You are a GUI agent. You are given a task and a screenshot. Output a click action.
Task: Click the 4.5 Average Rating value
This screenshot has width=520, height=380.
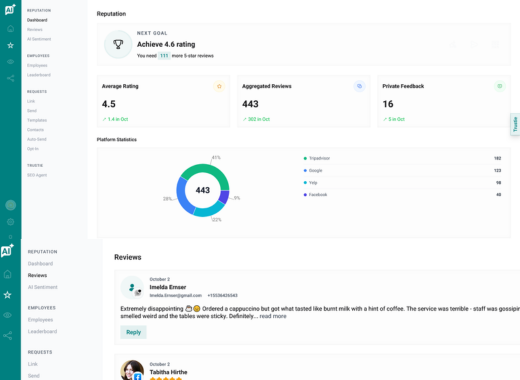coord(109,104)
